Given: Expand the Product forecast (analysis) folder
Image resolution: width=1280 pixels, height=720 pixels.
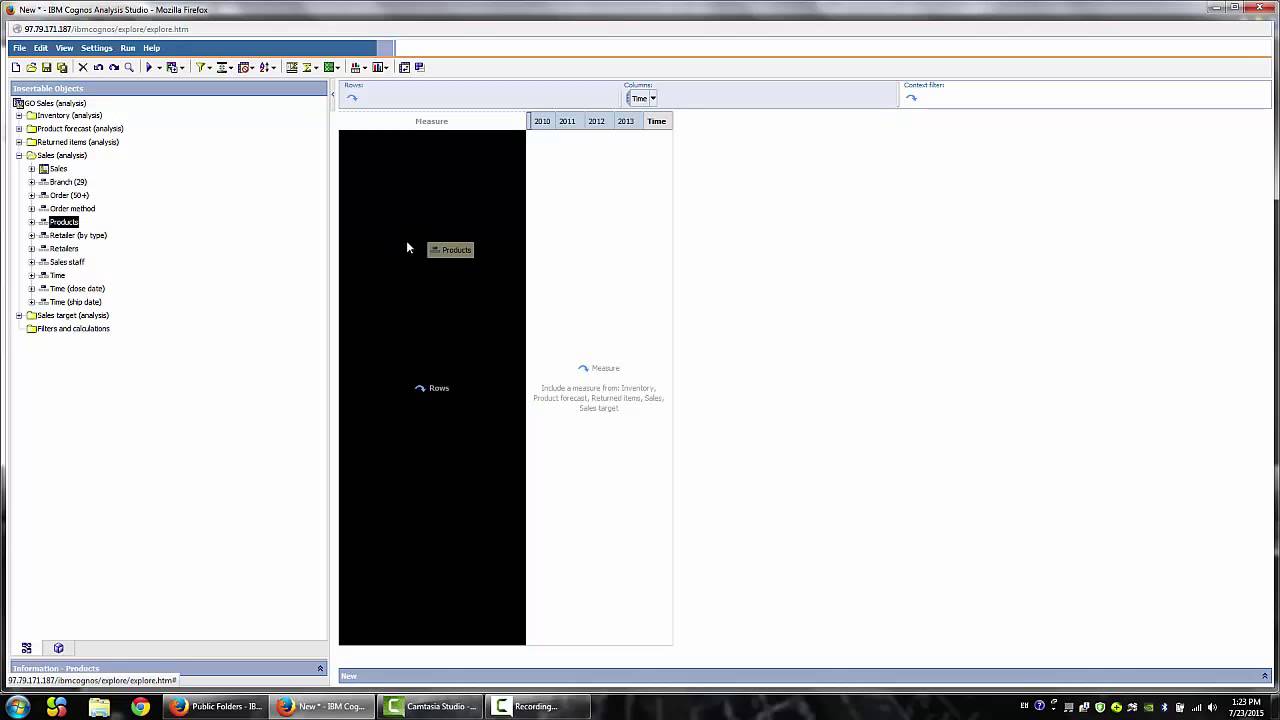Looking at the screenshot, I should coord(18,129).
